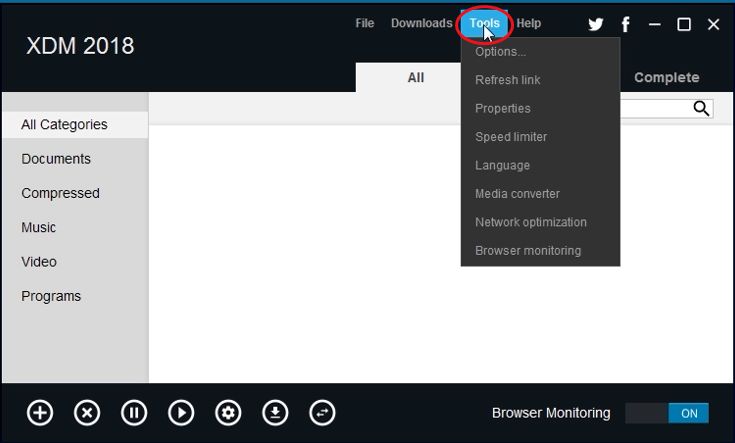Select the All Categories sidebar item
The image size is (735, 443).
pyautogui.click(x=75, y=125)
